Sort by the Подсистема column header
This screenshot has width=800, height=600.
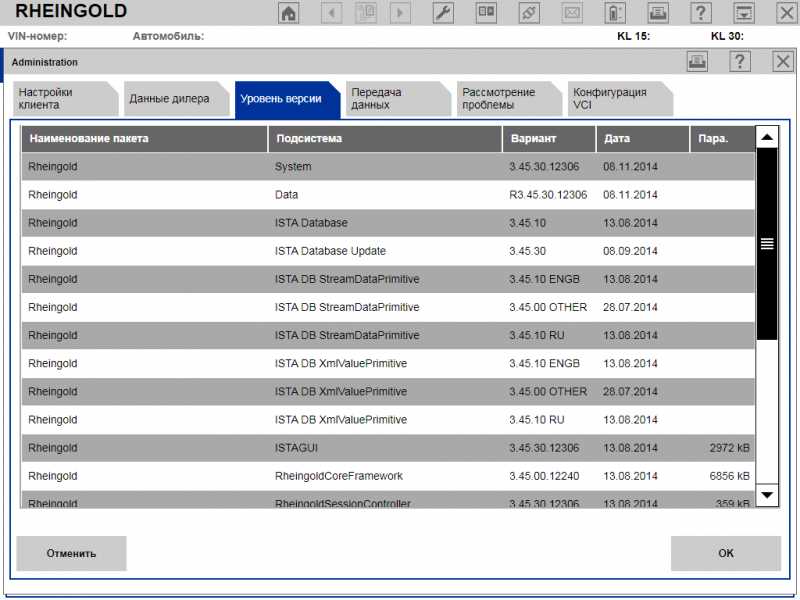tap(385, 138)
